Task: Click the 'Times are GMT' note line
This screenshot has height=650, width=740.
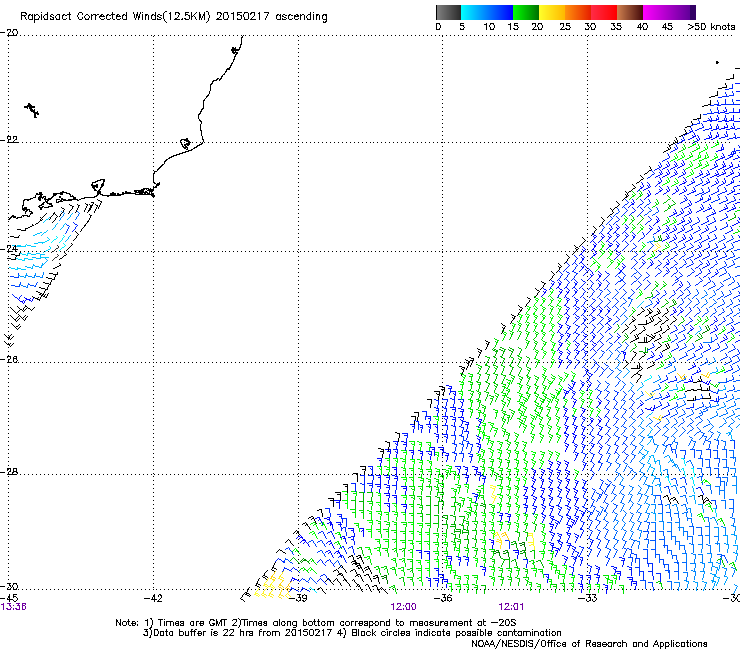Action: (316, 623)
